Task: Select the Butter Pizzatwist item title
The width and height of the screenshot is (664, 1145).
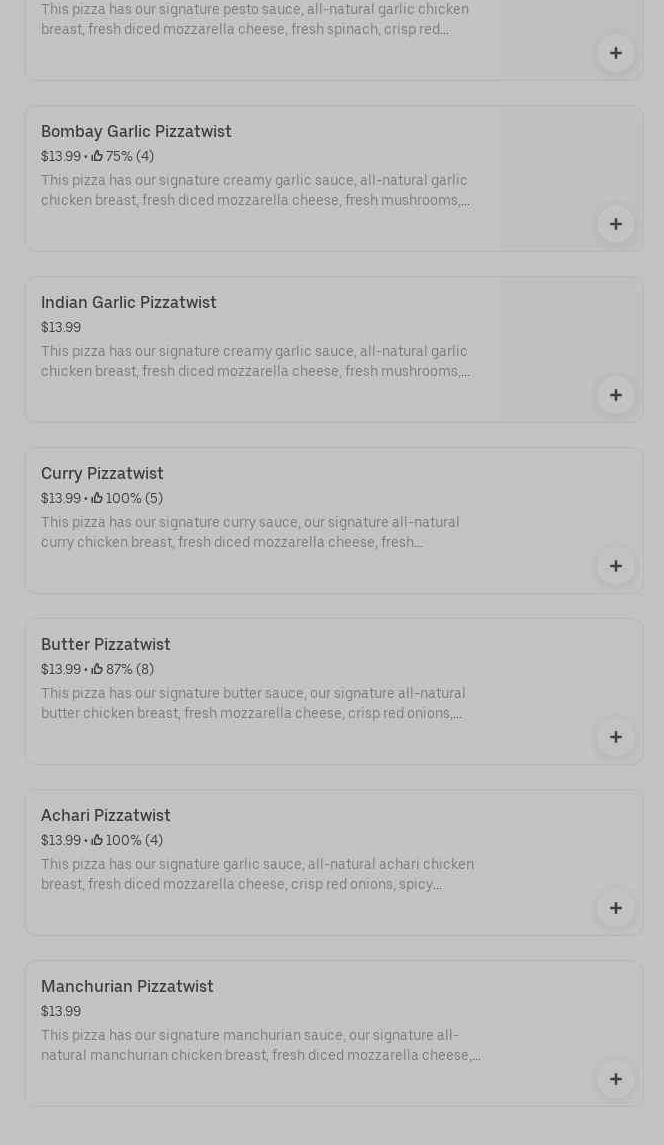Action: (x=106, y=645)
